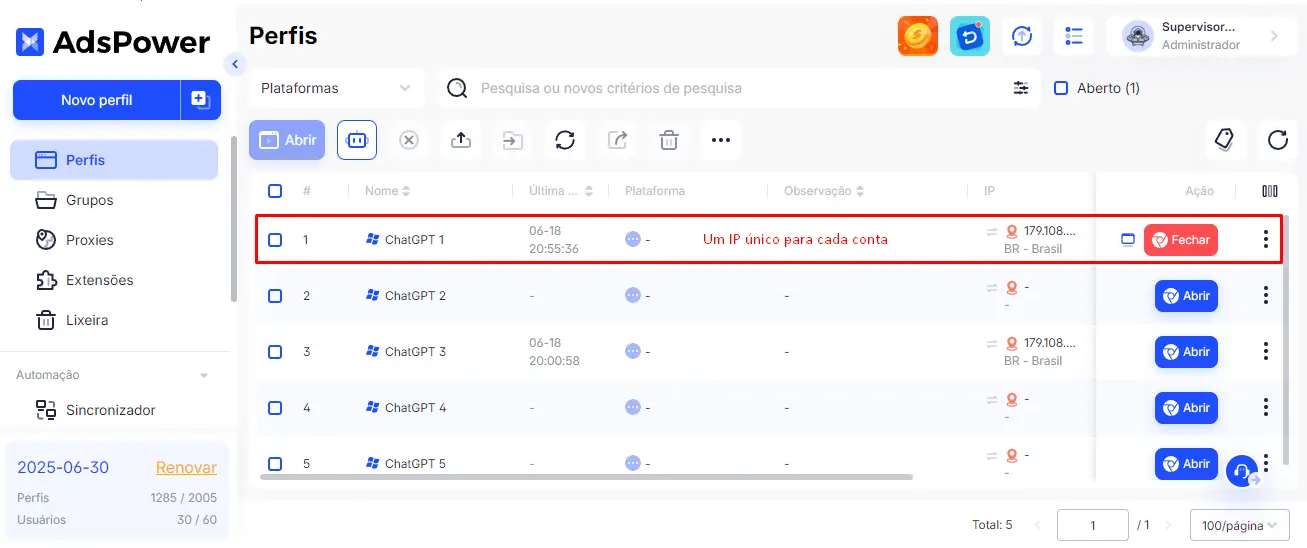1307x548 pixels.
Task: Open the batch create icon beside Novo perfil
Action: point(200,100)
